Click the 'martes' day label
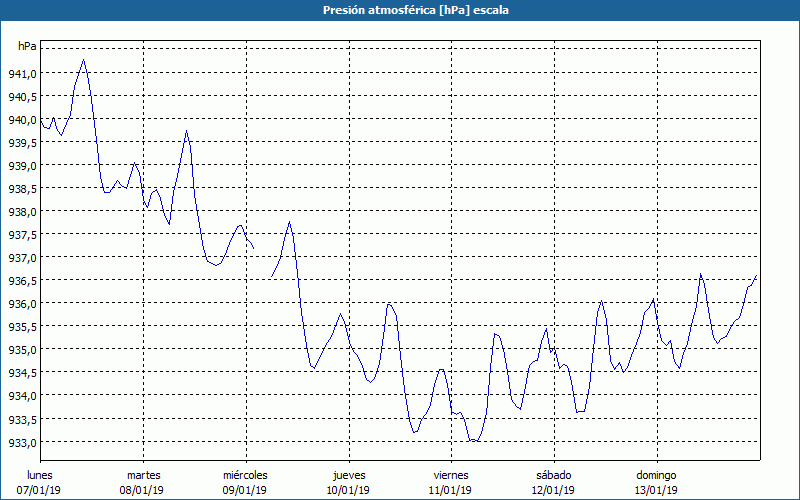The width and height of the screenshot is (800, 500). pyautogui.click(x=144, y=475)
